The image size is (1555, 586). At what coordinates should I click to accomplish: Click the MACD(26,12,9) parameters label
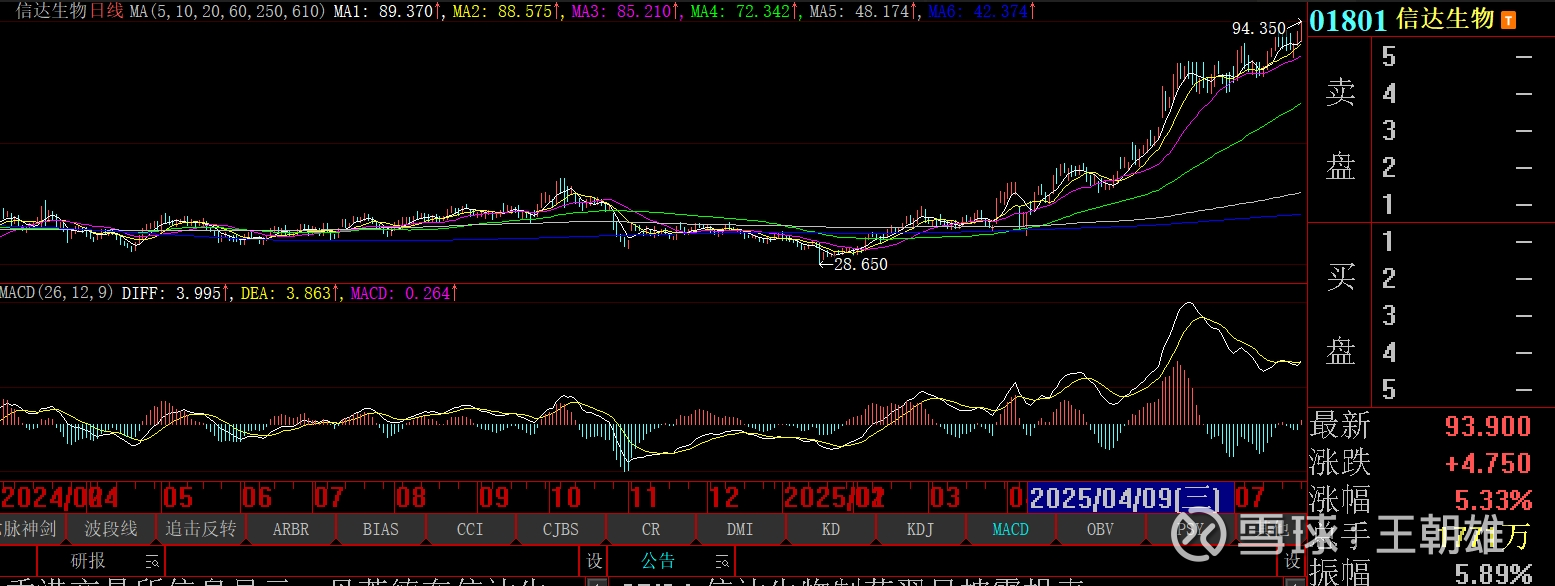[x=57, y=294]
